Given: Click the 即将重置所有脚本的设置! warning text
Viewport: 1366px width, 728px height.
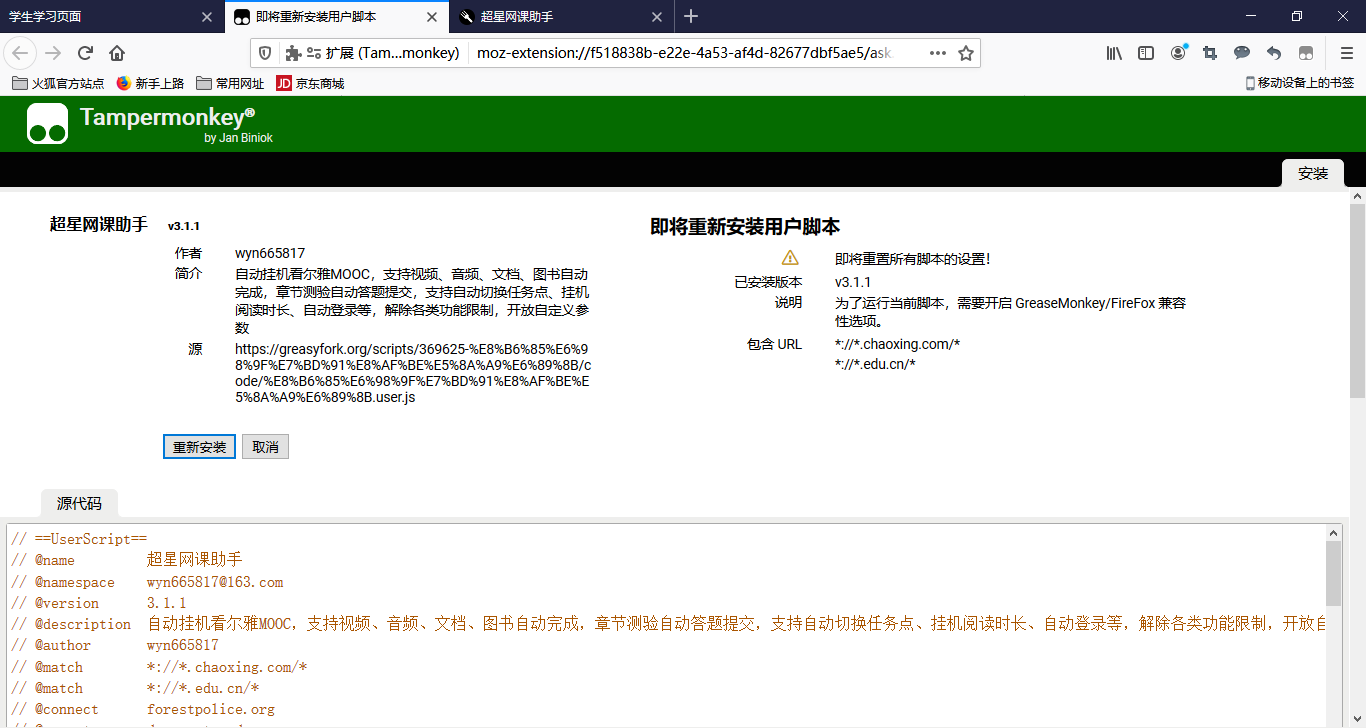Looking at the screenshot, I should pyautogui.click(x=913, y=259).
